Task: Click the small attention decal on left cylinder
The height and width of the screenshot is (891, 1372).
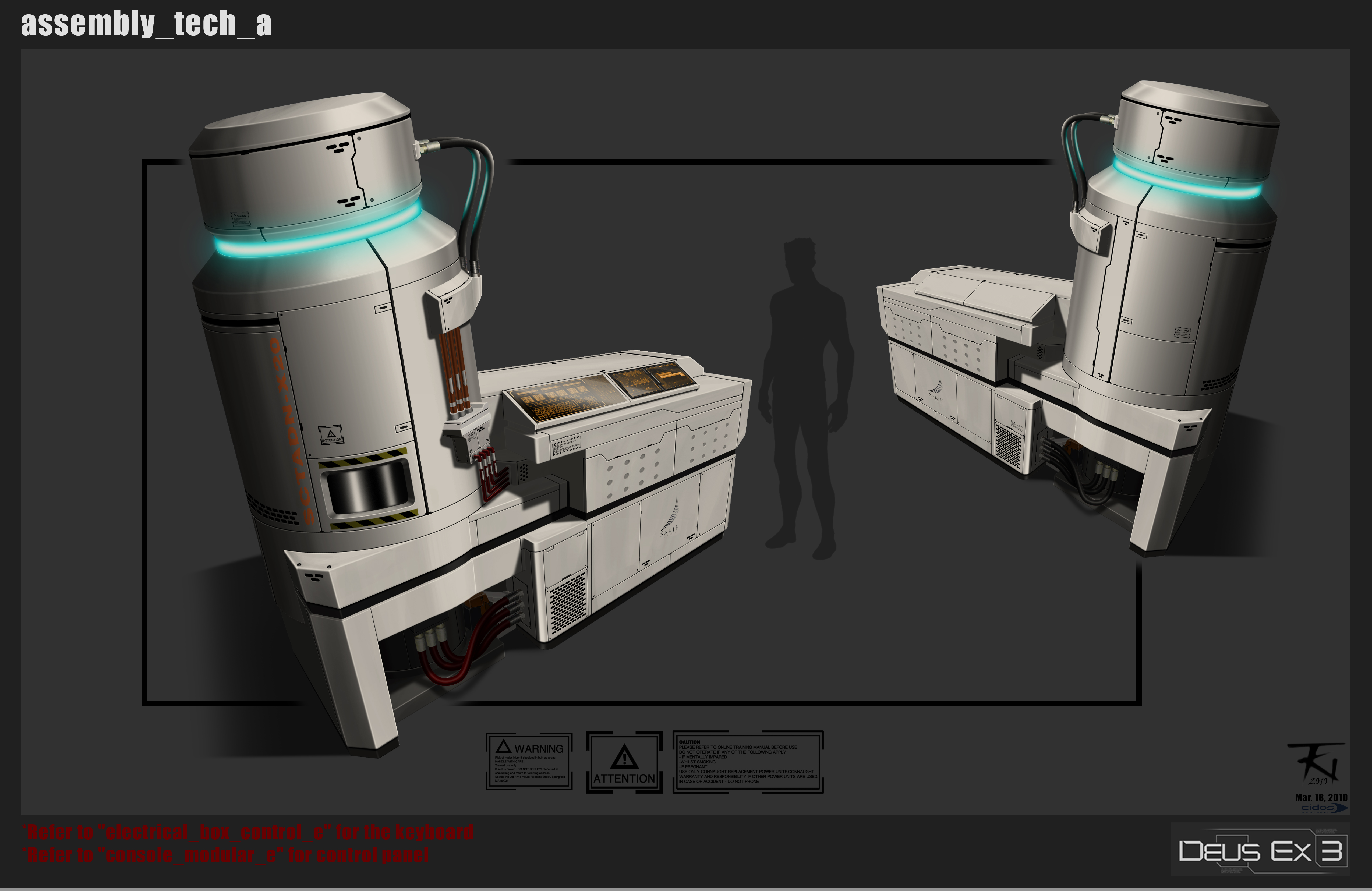Action: (331, 435)
